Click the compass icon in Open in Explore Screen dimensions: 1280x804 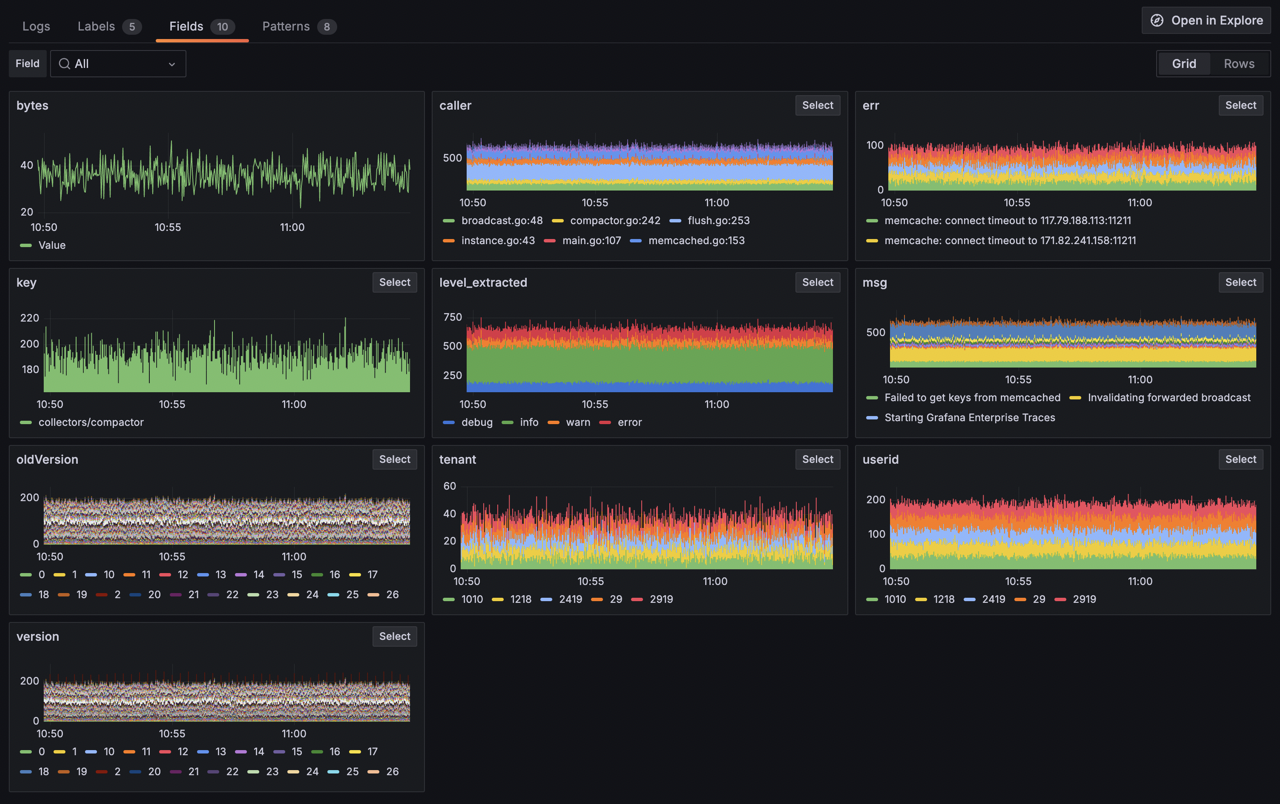[x=1157, y=20]
